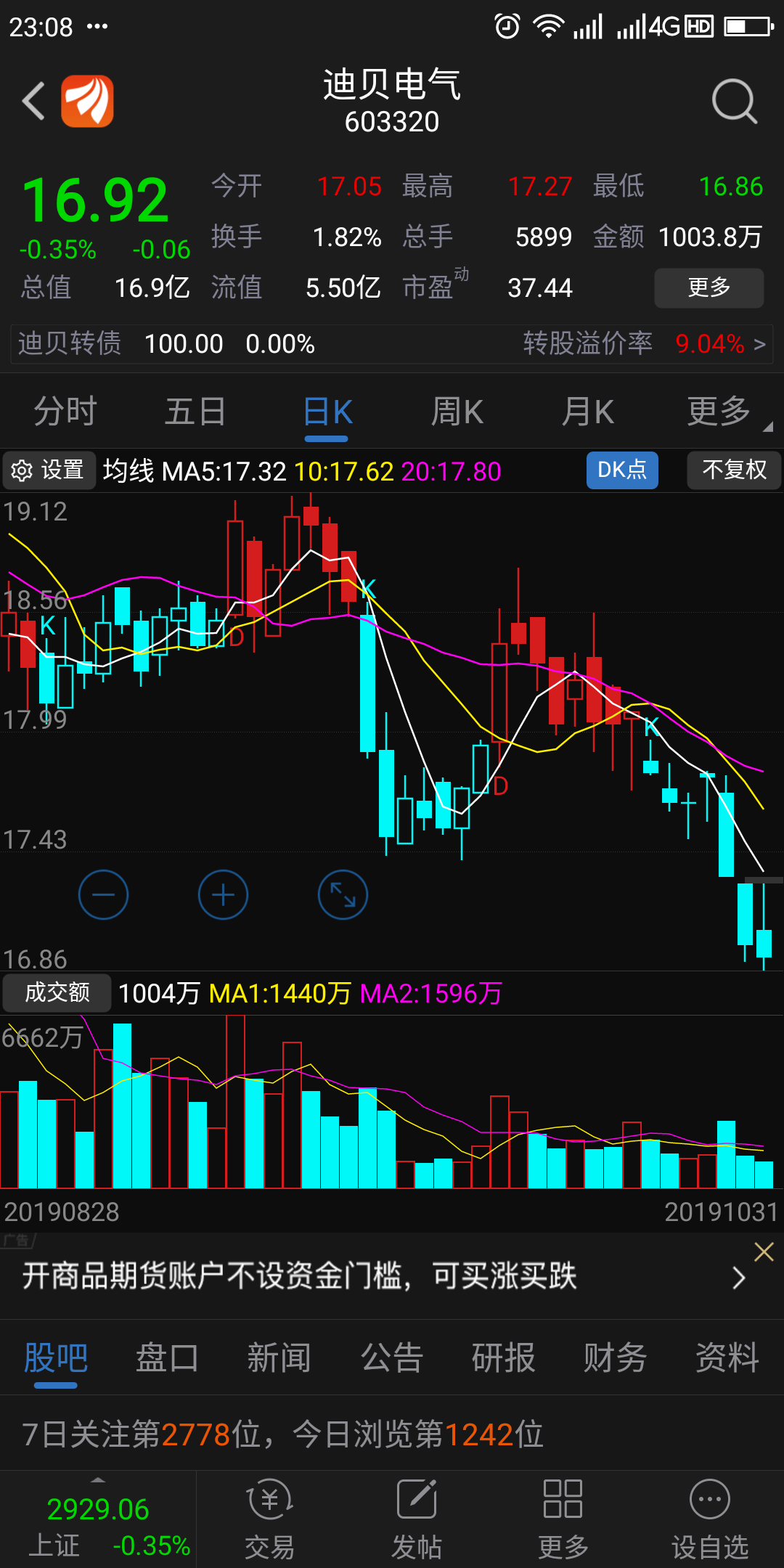Tap the back arrow icon
The width and height of the screenshot is (784, 1568).
pyautogui.click(x=33, y=101)
